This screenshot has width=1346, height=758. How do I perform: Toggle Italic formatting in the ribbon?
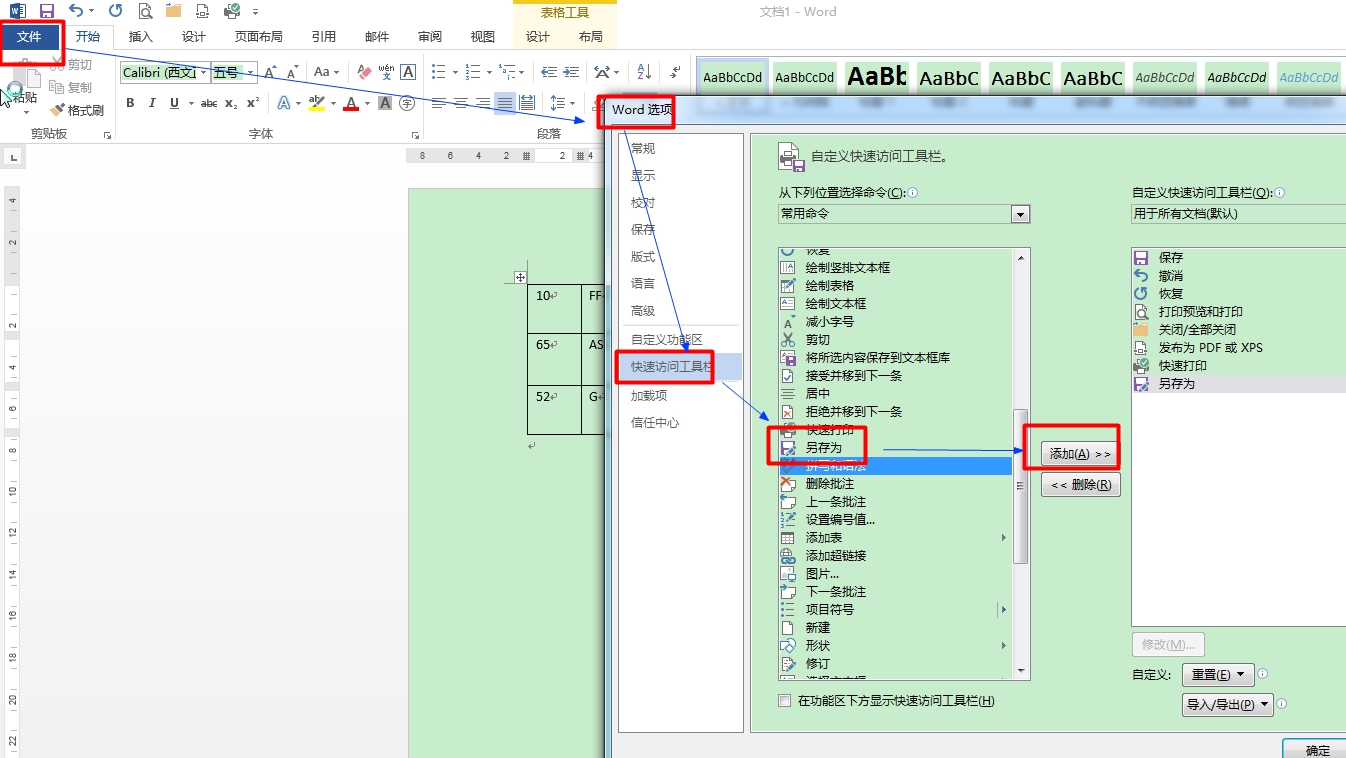coord(152,103)
